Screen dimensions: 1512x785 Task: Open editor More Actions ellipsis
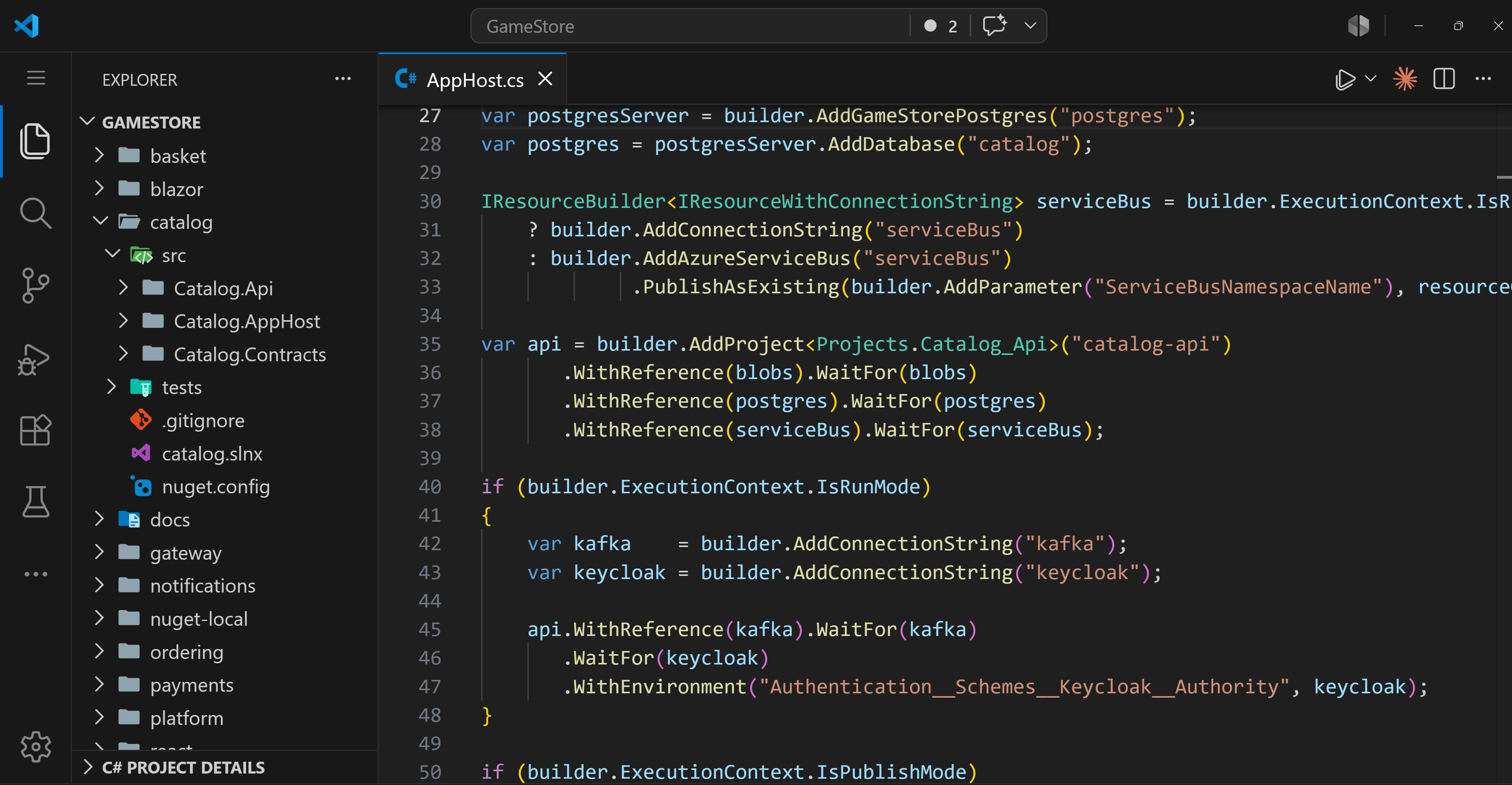tap(1483, 79)
